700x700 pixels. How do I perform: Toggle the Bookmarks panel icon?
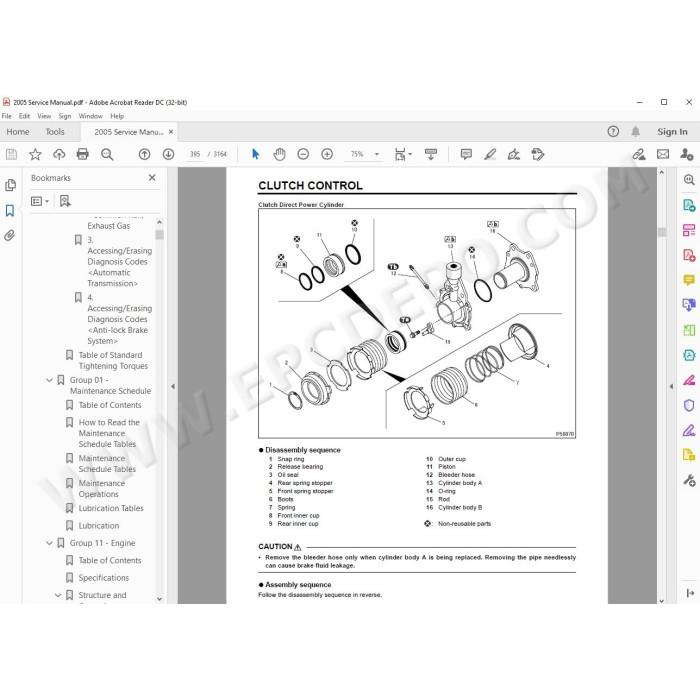10,210
